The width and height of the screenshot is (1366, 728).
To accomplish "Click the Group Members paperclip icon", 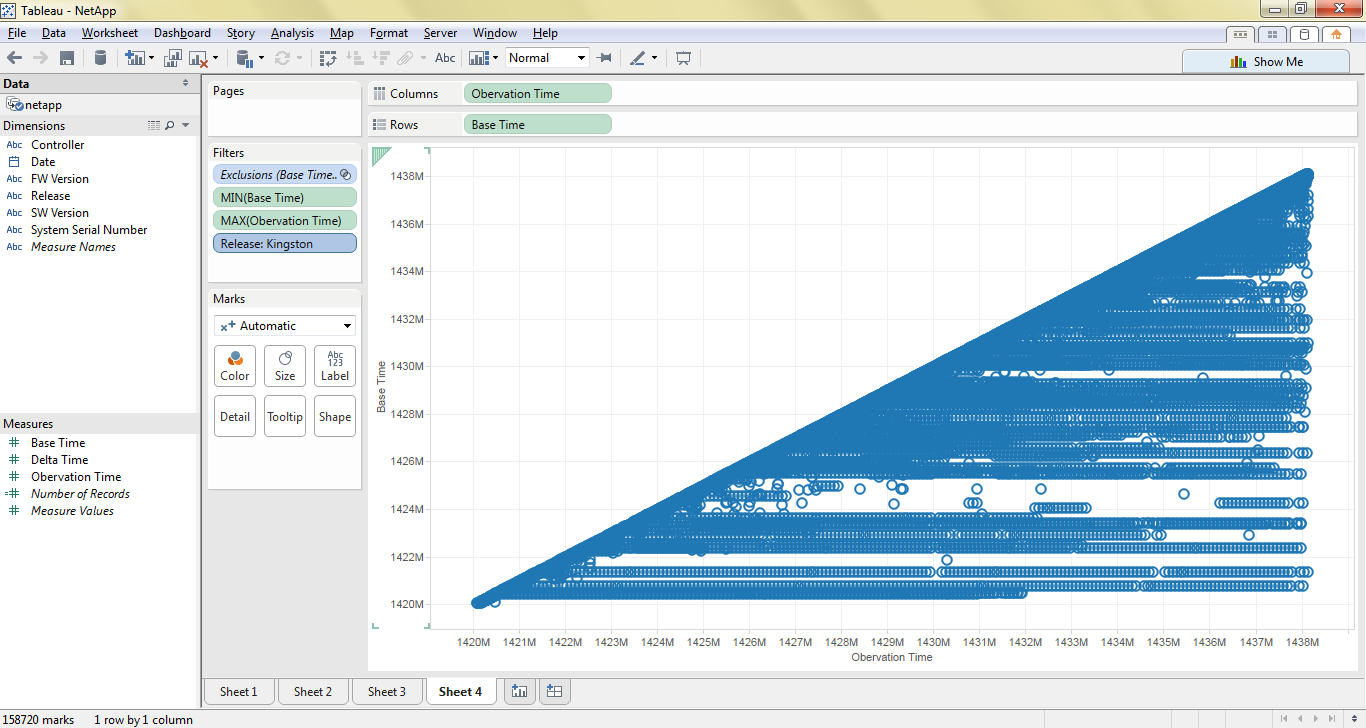I will (405, 58).
